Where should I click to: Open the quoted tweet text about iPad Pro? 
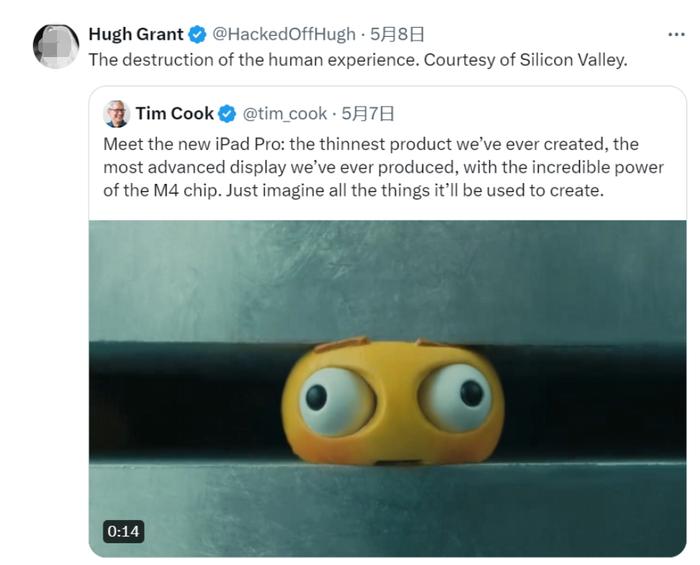380,166
